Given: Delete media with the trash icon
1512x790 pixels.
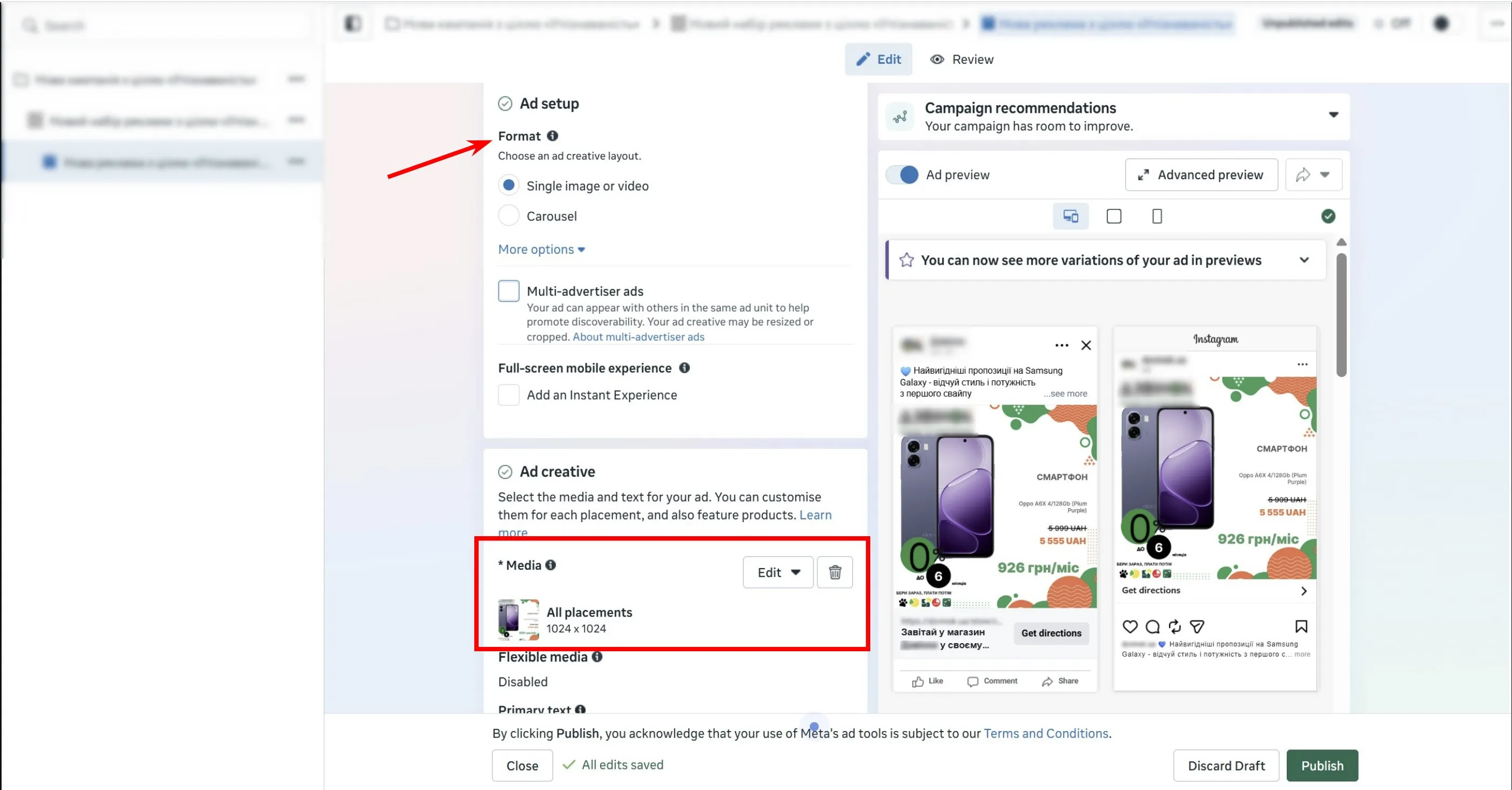Looking at the screenshot, I should pos(834,572).
